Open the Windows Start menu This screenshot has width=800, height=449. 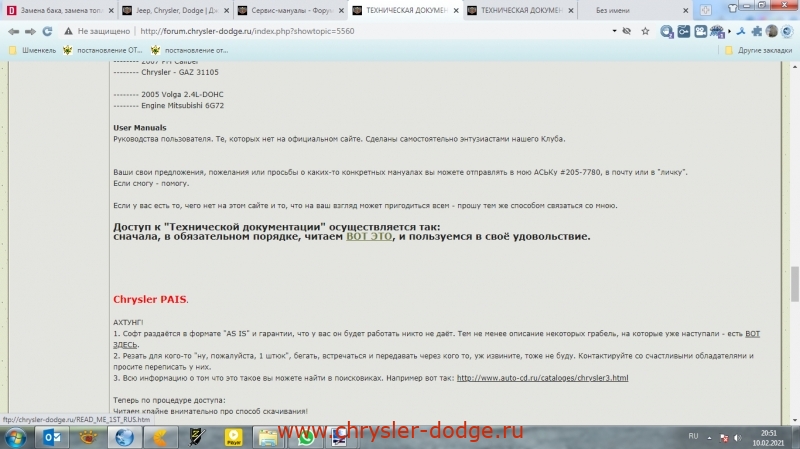16,438
